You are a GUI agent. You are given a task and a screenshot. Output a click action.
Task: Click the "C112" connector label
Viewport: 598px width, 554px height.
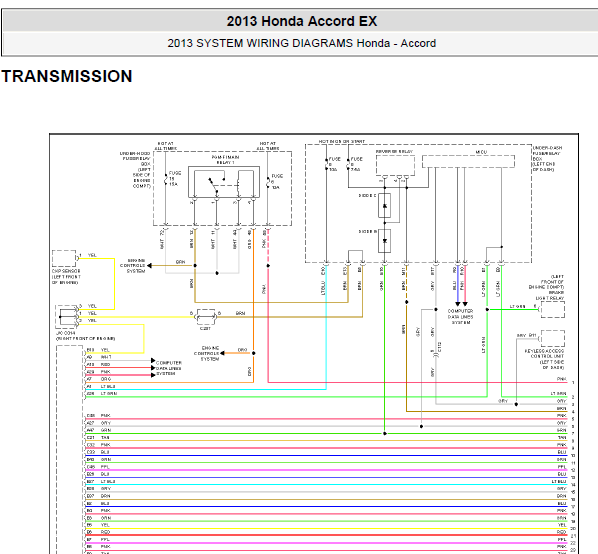click(439, 347)
